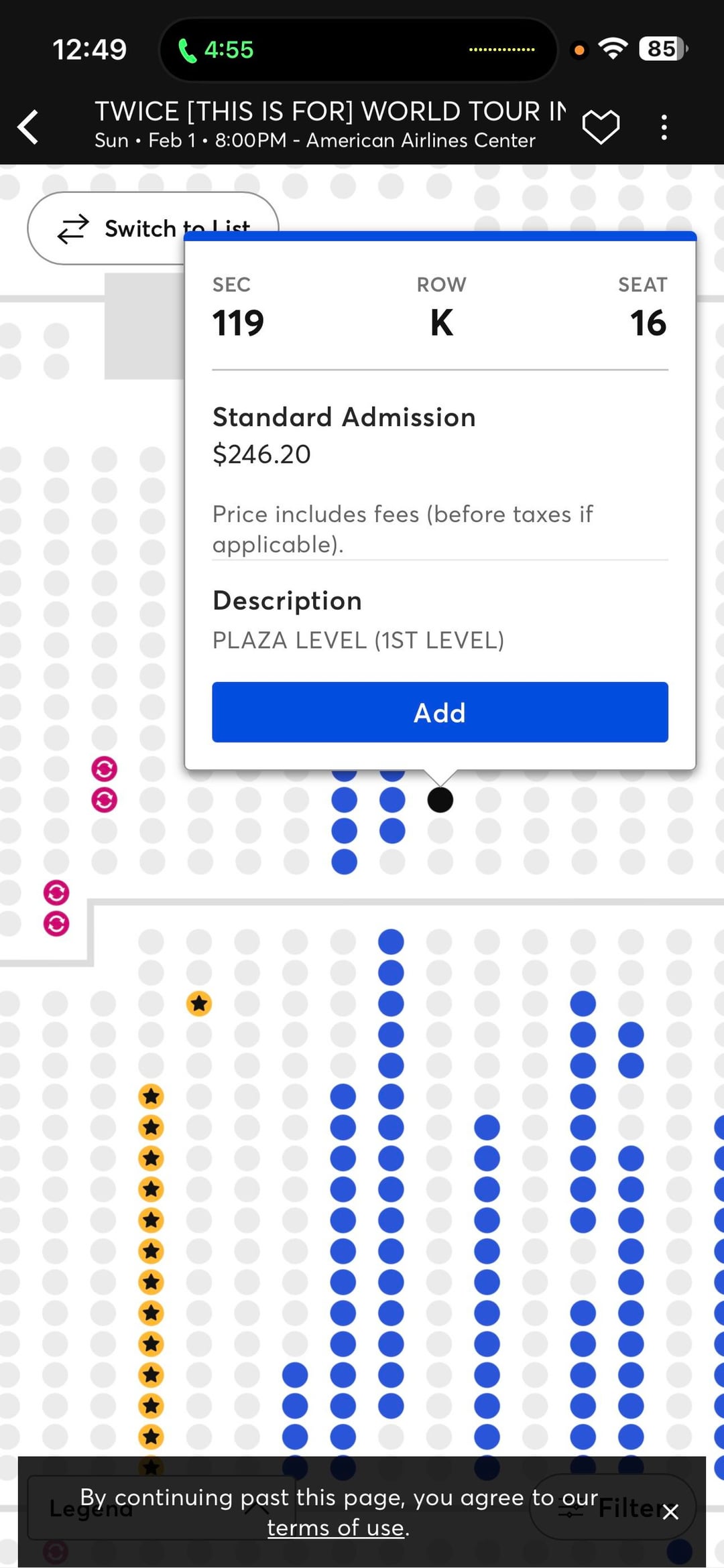724x1568 pixels.
Task: Open the terms of use link
Action: pyautogui.click(x=335, y=1528)
